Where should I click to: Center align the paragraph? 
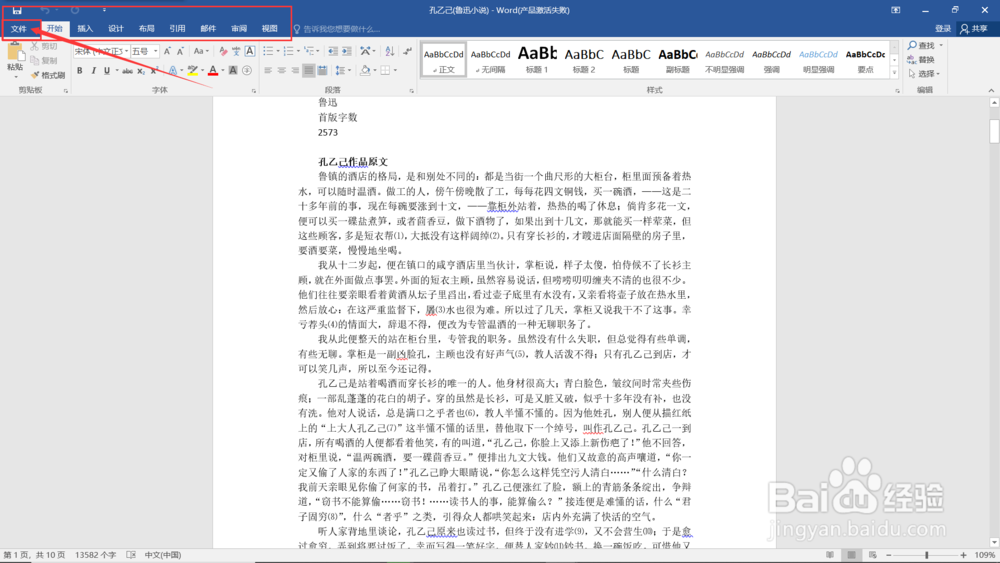tap(281, 70)
